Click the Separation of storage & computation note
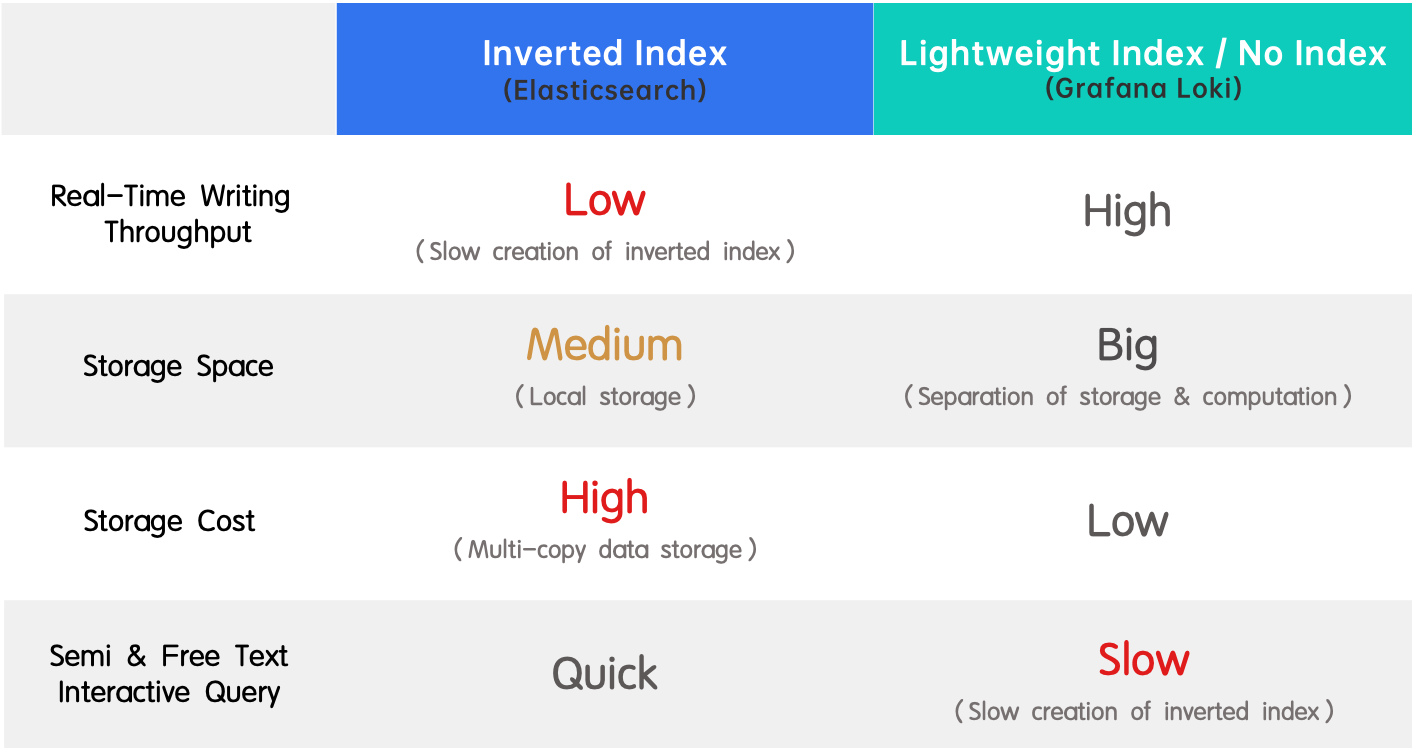 point(1127,397)
